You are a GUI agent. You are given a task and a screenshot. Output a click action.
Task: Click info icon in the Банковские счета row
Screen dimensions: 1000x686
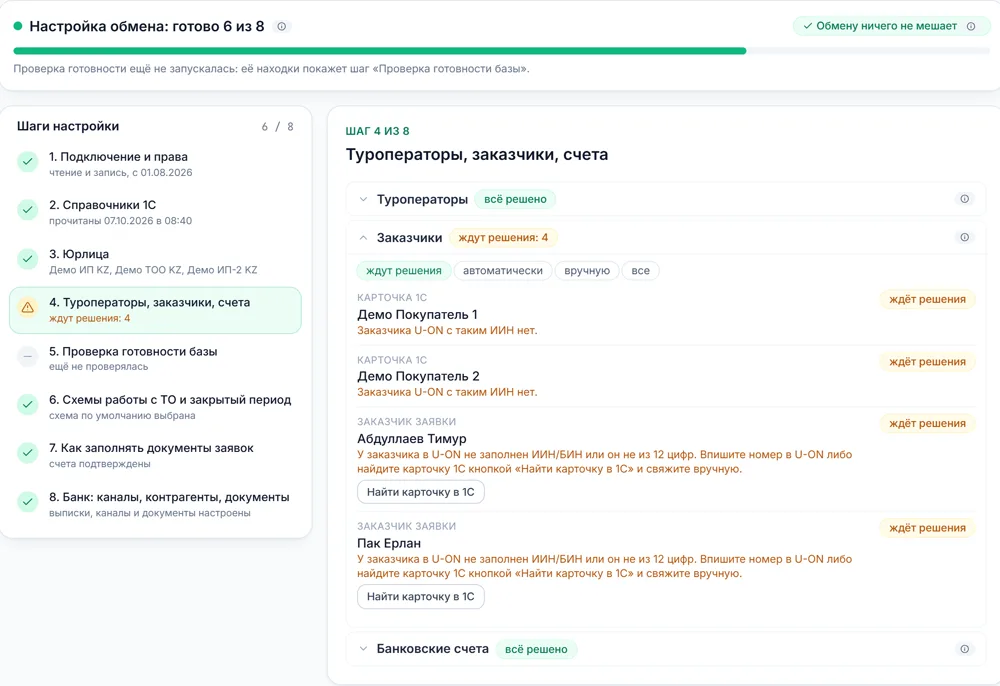[x=964, y=649]
